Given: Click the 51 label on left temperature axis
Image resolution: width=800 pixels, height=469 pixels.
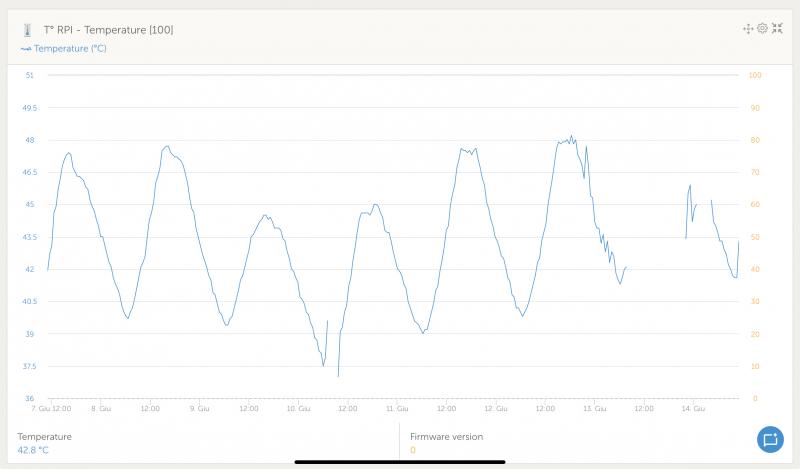Looking at the screenshot, I should 29,75.
